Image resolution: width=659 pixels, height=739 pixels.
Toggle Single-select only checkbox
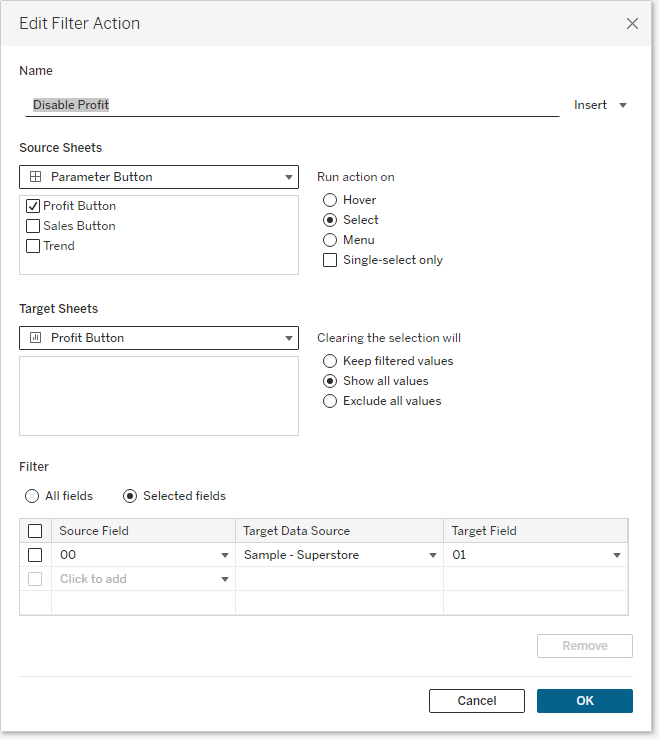tap(330, 260)
